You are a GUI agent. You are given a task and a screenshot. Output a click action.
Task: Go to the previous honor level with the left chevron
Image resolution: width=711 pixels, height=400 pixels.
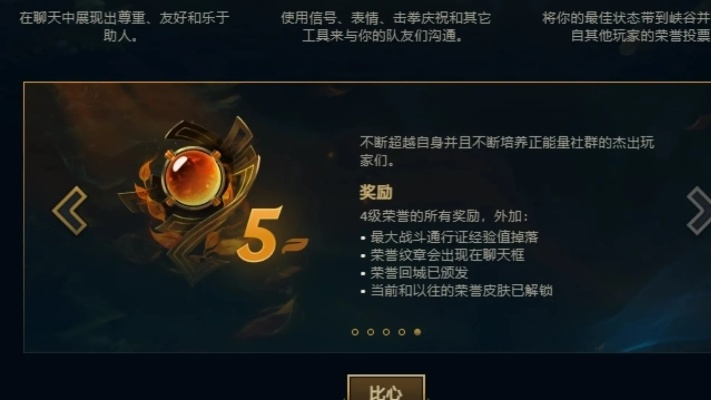[x=70, y=210]
